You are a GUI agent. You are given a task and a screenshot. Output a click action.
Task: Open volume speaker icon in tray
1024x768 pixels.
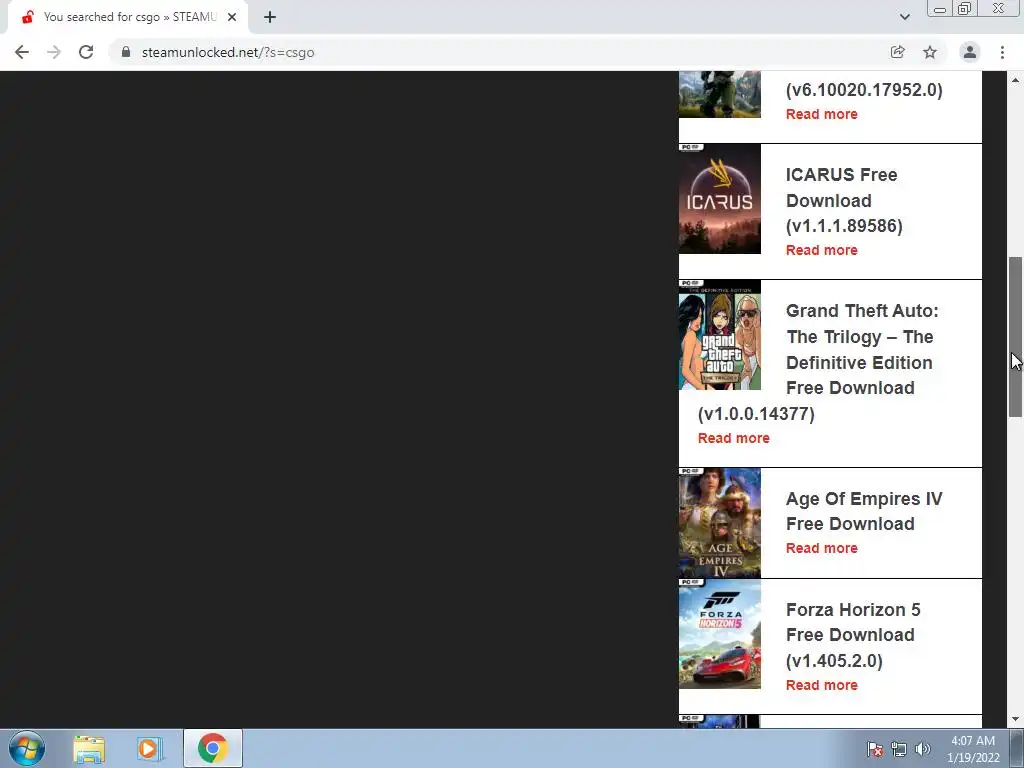pyautogui.click(x=922, y=749)
